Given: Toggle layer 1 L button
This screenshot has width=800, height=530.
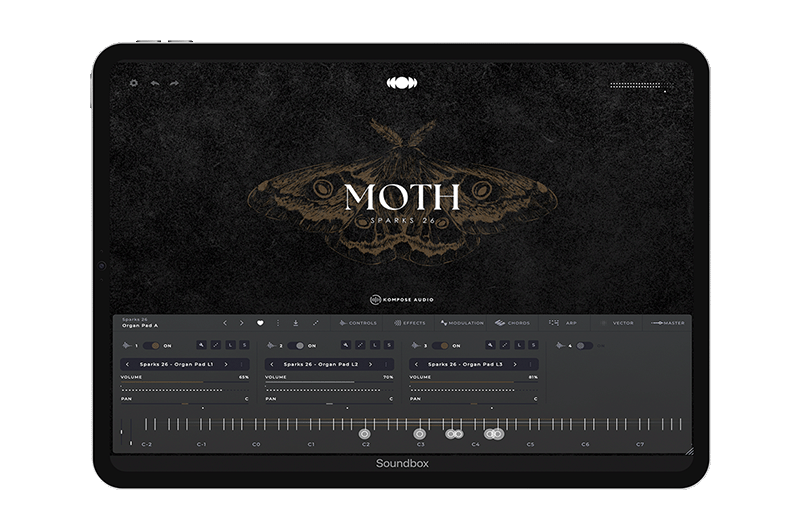Looking at the screenshot, I should pyautogui.click(x=230, y=345).
